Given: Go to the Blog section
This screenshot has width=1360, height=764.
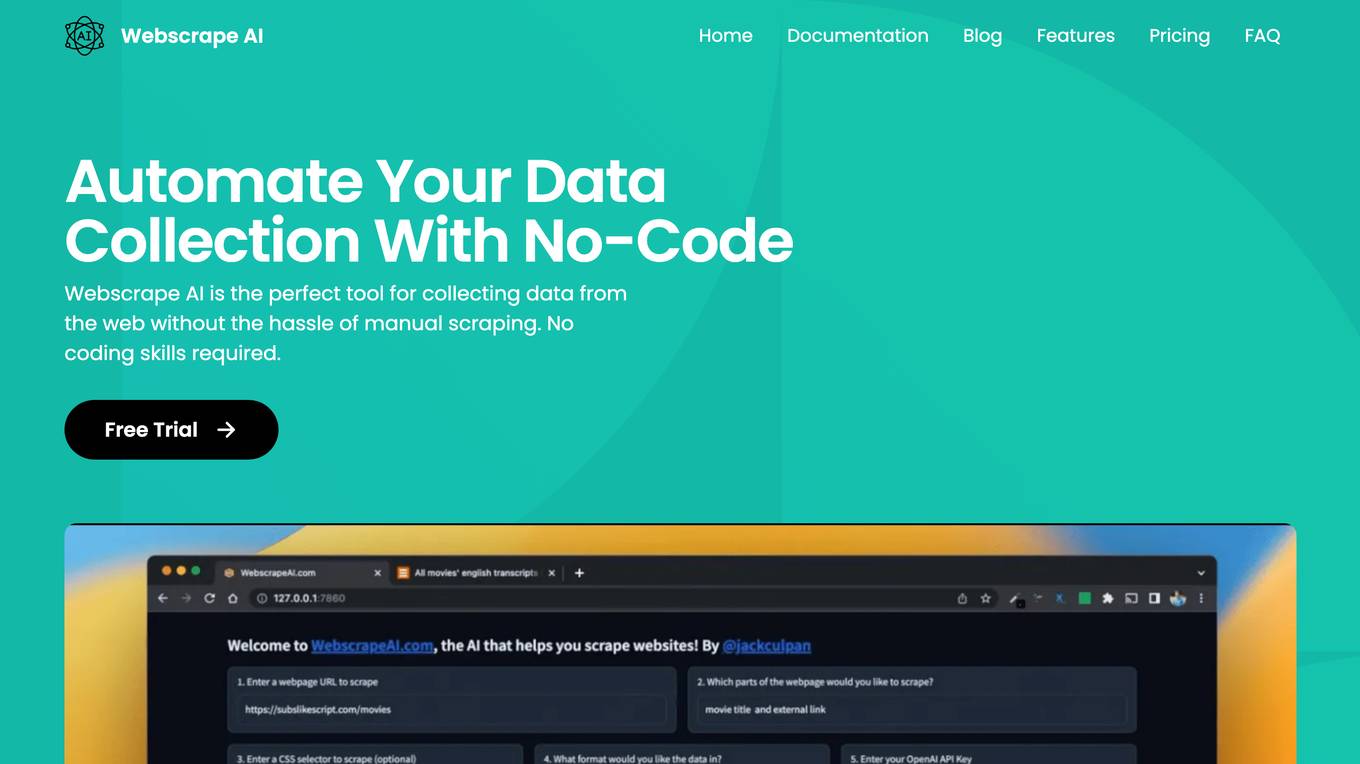Looking at the screenshot, I should 982,36.
